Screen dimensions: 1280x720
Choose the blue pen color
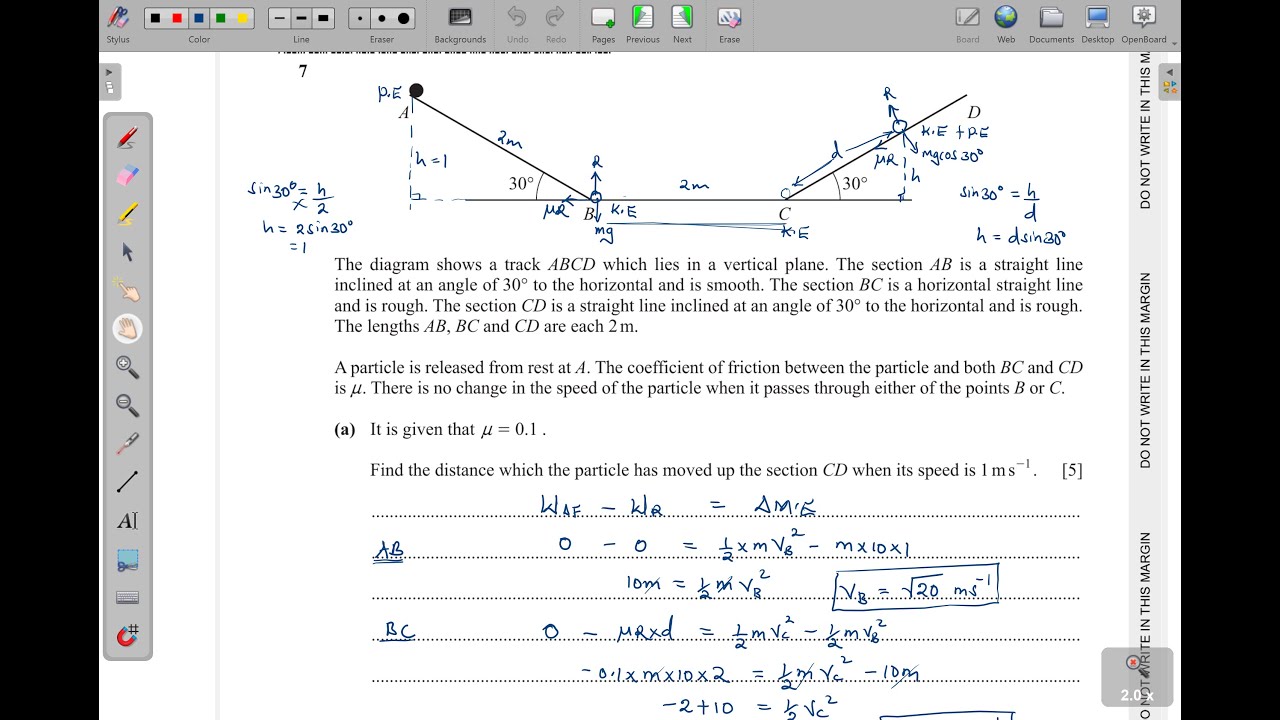tap(199, 18)
